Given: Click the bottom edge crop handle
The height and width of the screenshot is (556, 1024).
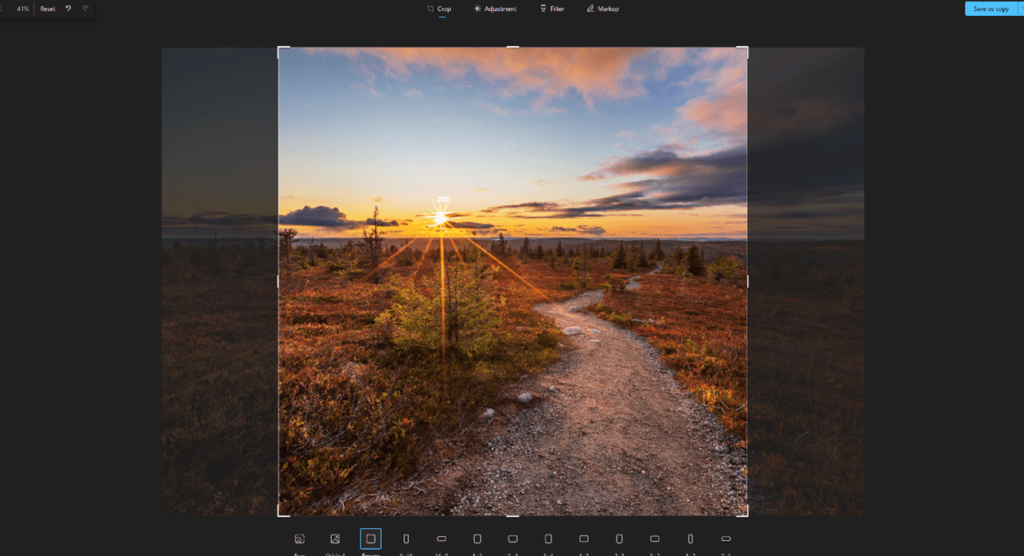Looking at the screenshot, I should click(x=513, y=516).
